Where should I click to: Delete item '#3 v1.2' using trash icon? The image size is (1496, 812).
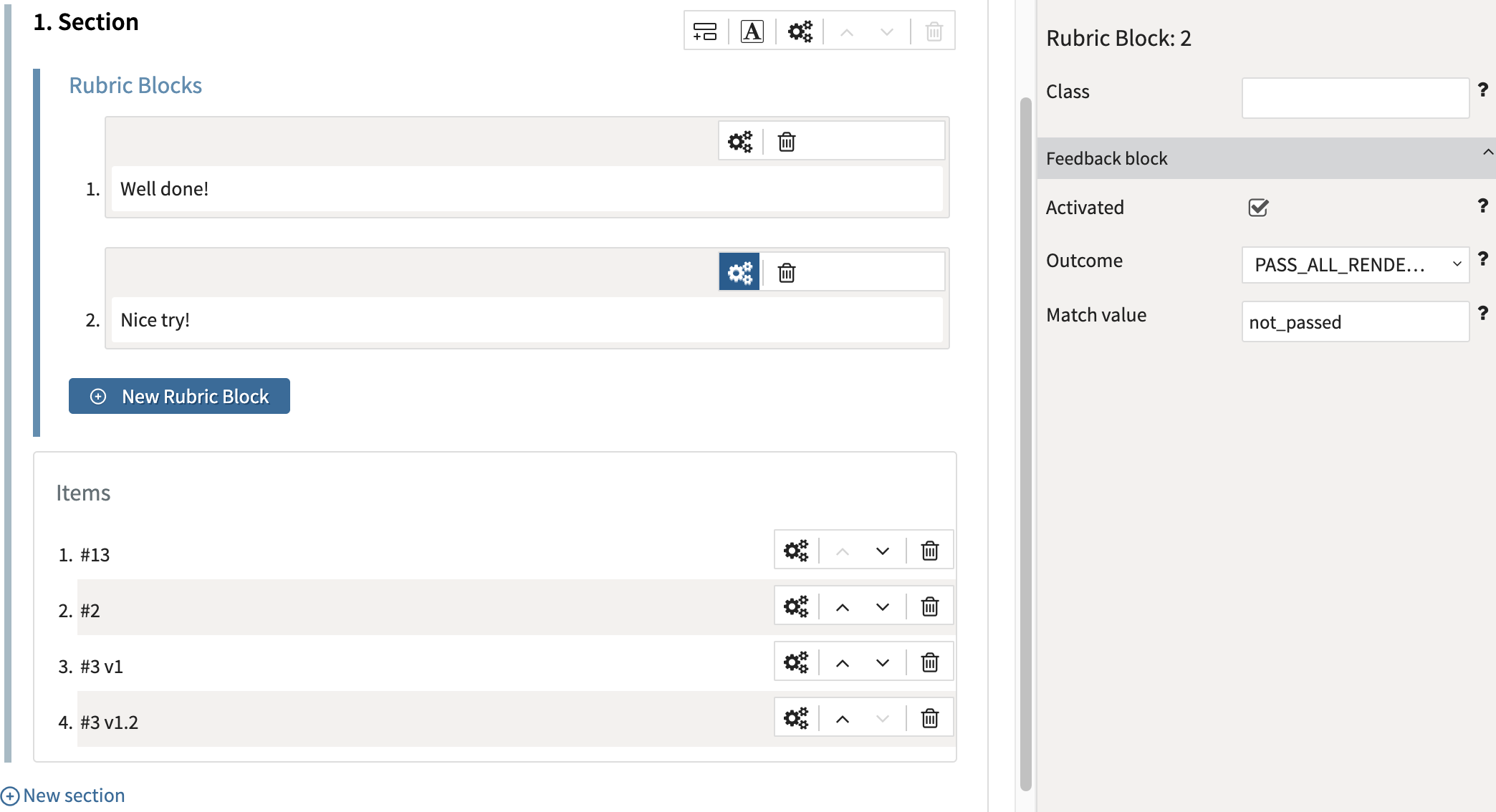coord(929,717)
